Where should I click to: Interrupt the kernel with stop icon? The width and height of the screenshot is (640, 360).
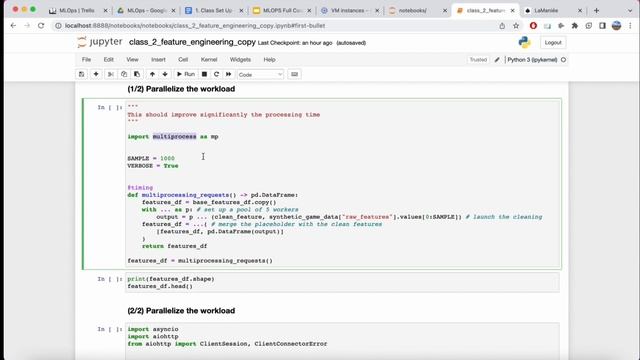(204, 74)
